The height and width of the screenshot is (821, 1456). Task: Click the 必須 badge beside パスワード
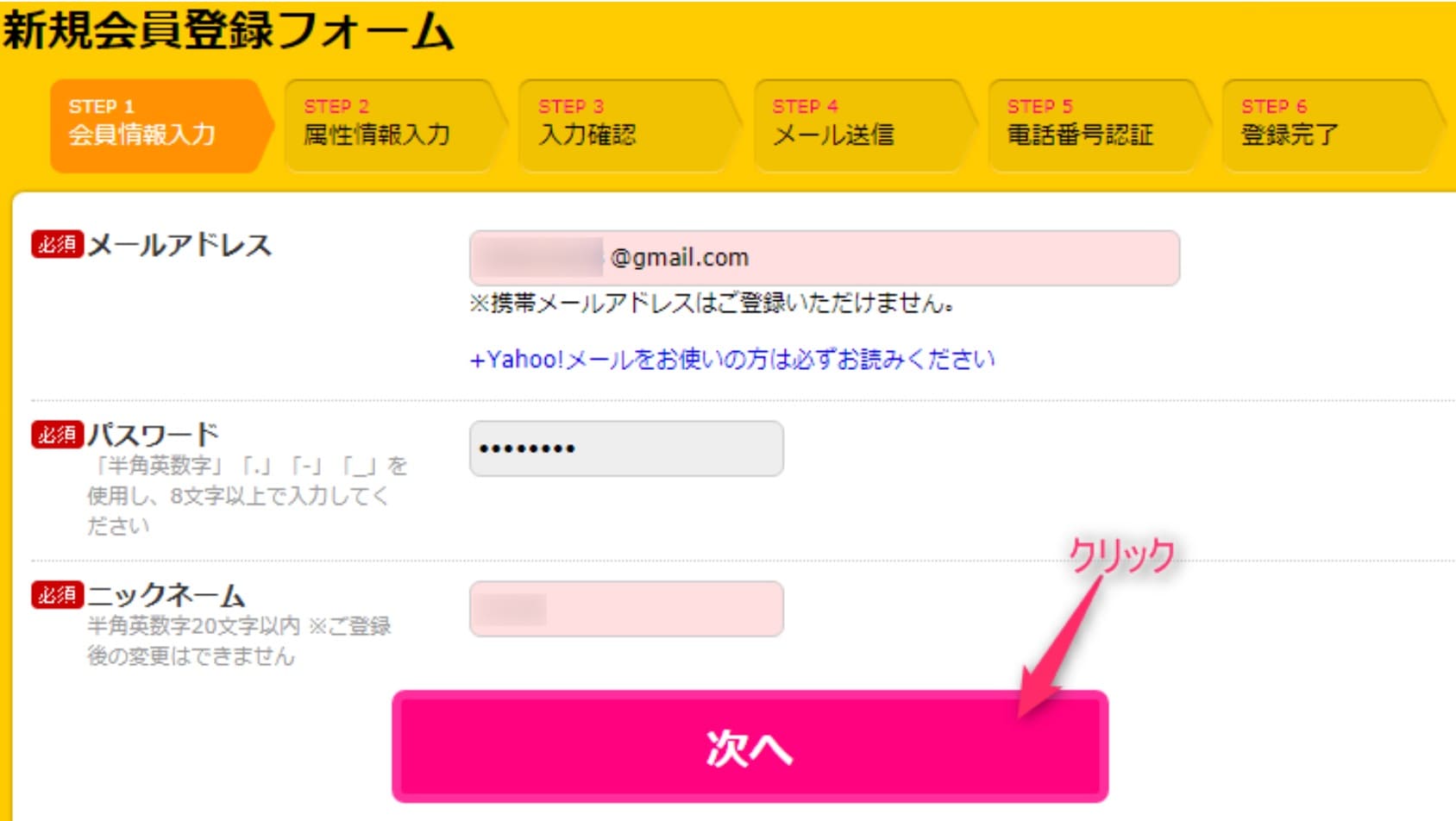point(57,434)
